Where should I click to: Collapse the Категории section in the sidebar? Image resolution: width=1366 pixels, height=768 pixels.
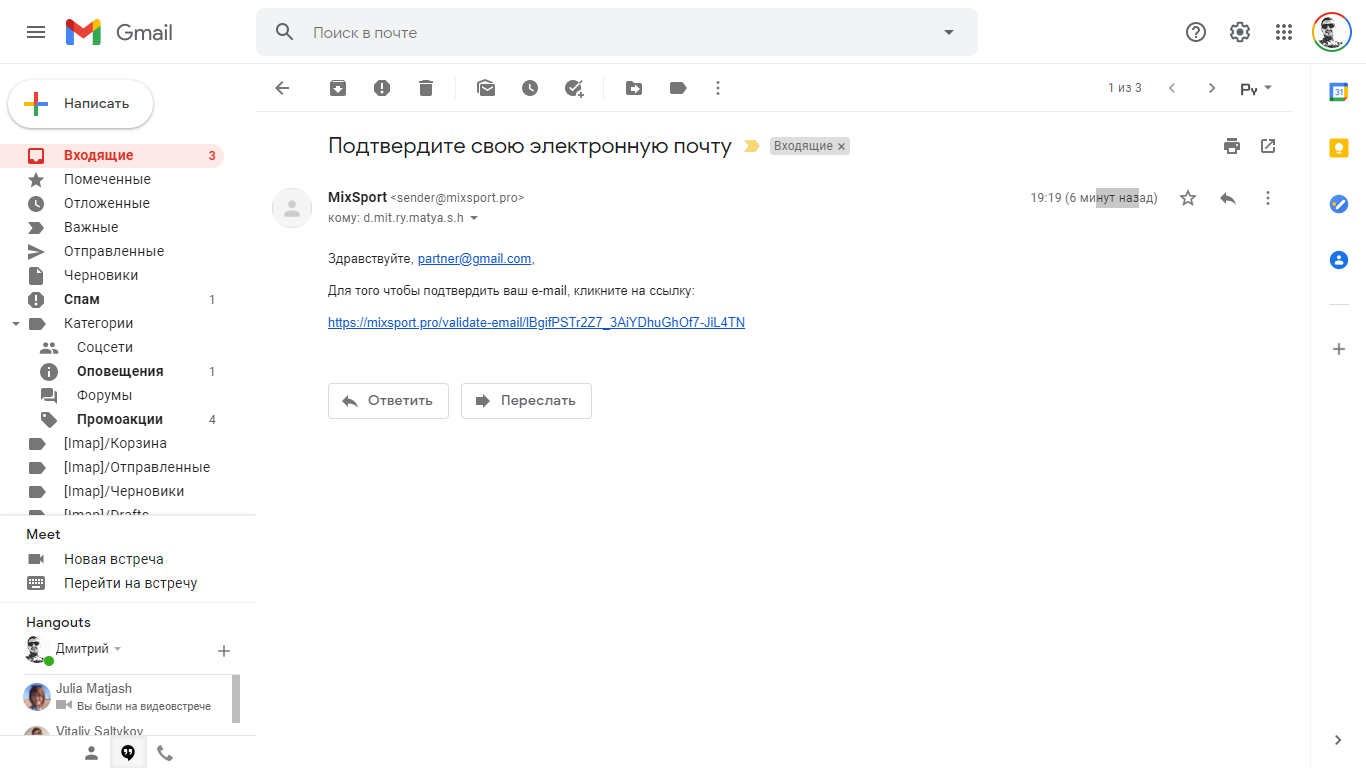[16, 323]
